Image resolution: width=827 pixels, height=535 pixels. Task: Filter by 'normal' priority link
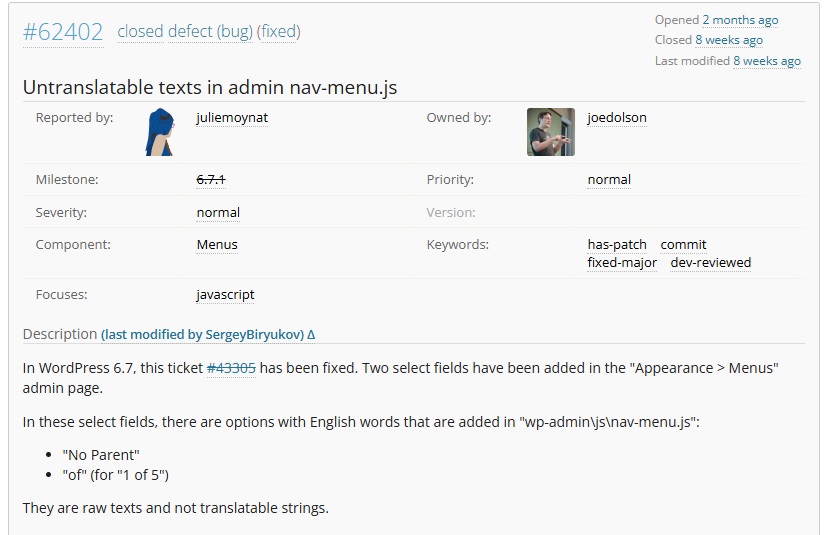(609, 180)
